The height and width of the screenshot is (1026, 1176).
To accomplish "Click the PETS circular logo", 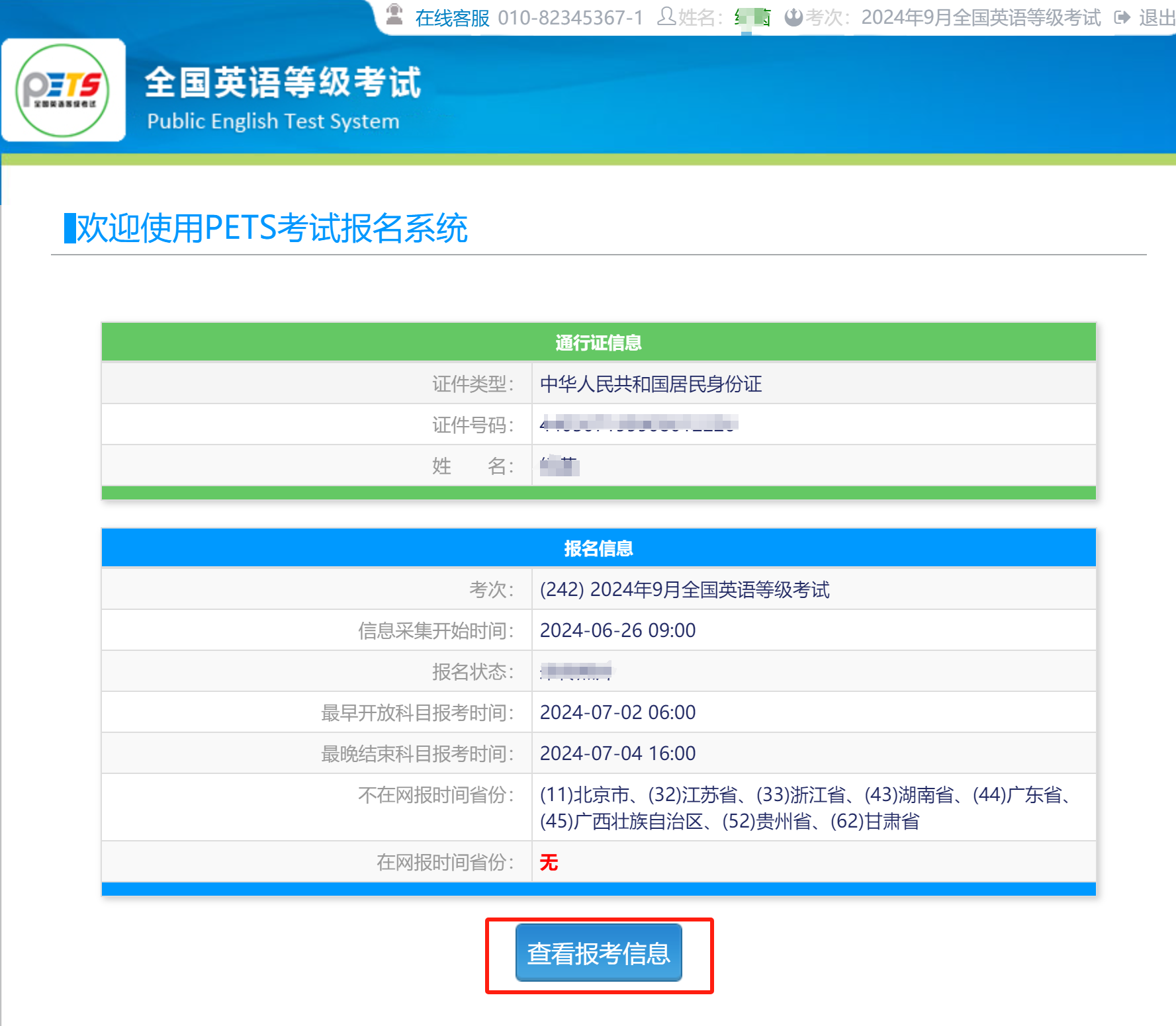I will (63, 90).
